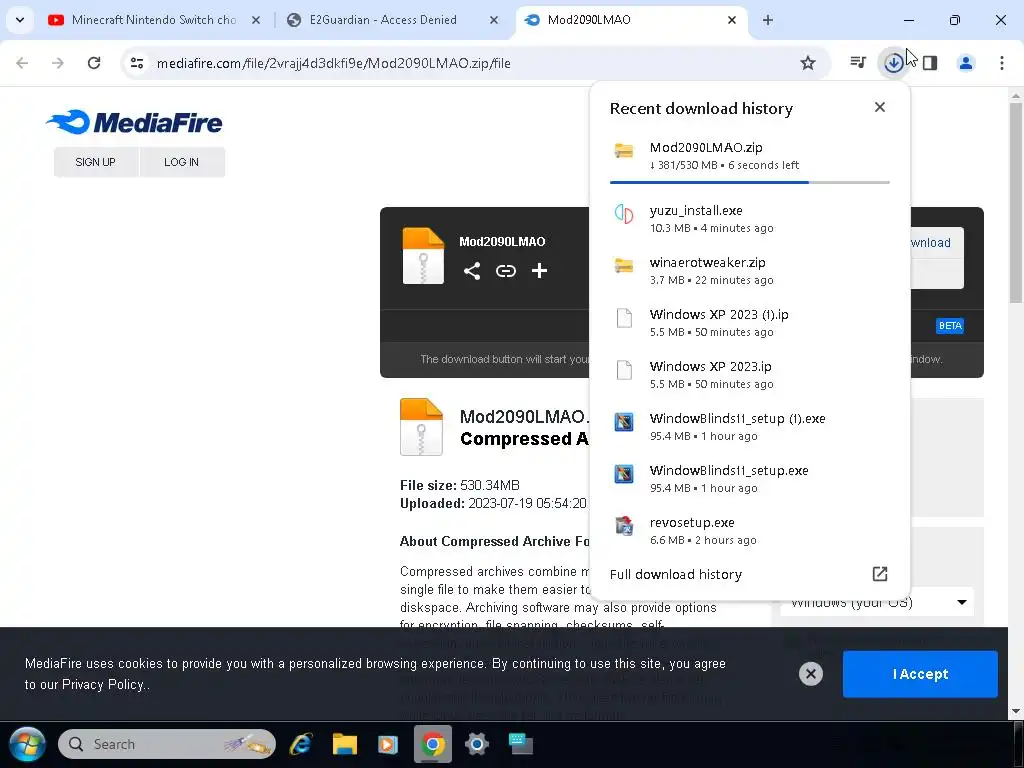Screen dimensions: 1024x768
Task: Click the Chrome downloads toolbar icon
Action: [893, 63]
